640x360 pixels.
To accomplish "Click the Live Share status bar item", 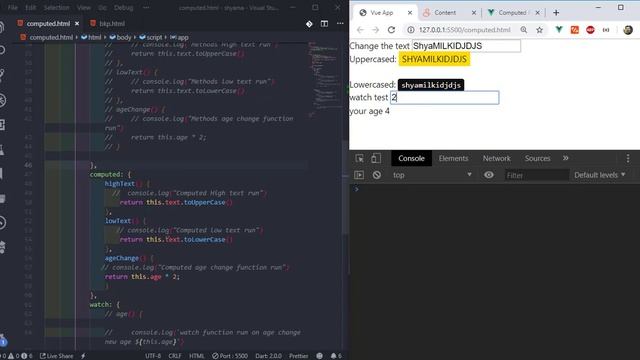I will [x=56, y=356].
